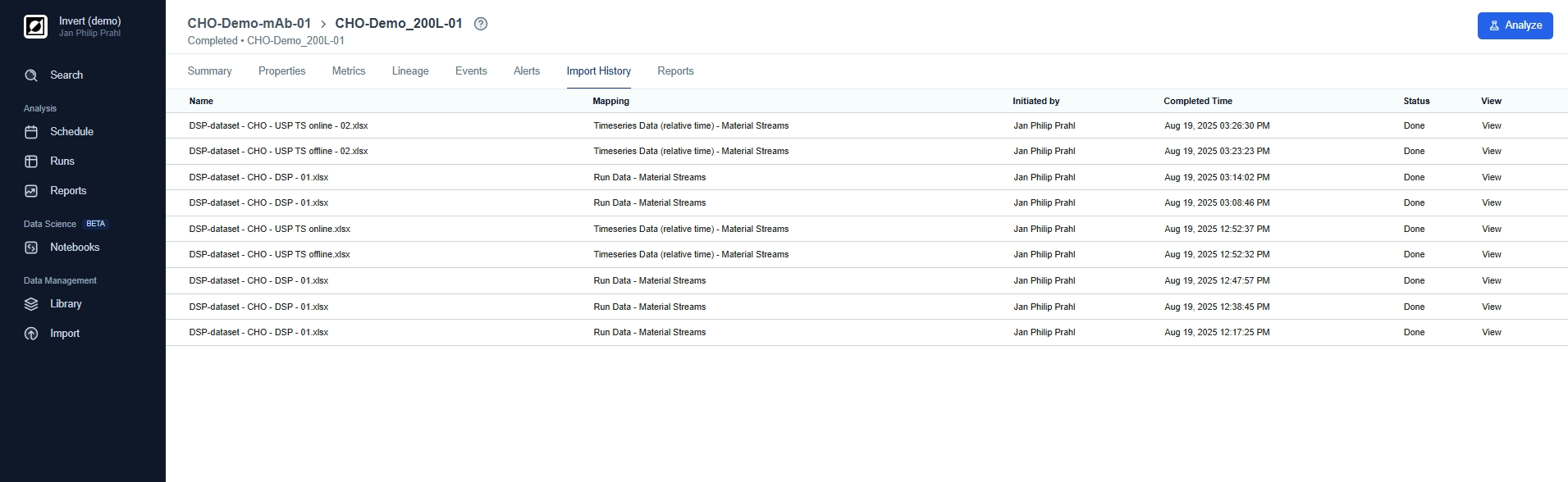View import completed at 12:17:25 PM
Viewport: 1568px width, 482px height.
coord(1491,333)
